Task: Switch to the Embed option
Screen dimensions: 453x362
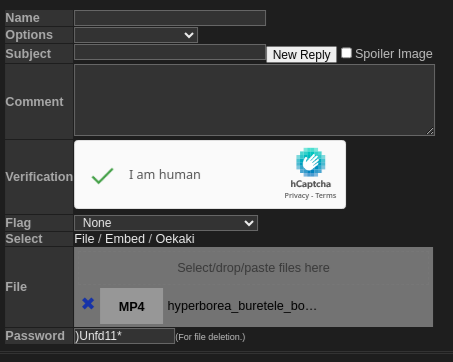Action: 125,239
